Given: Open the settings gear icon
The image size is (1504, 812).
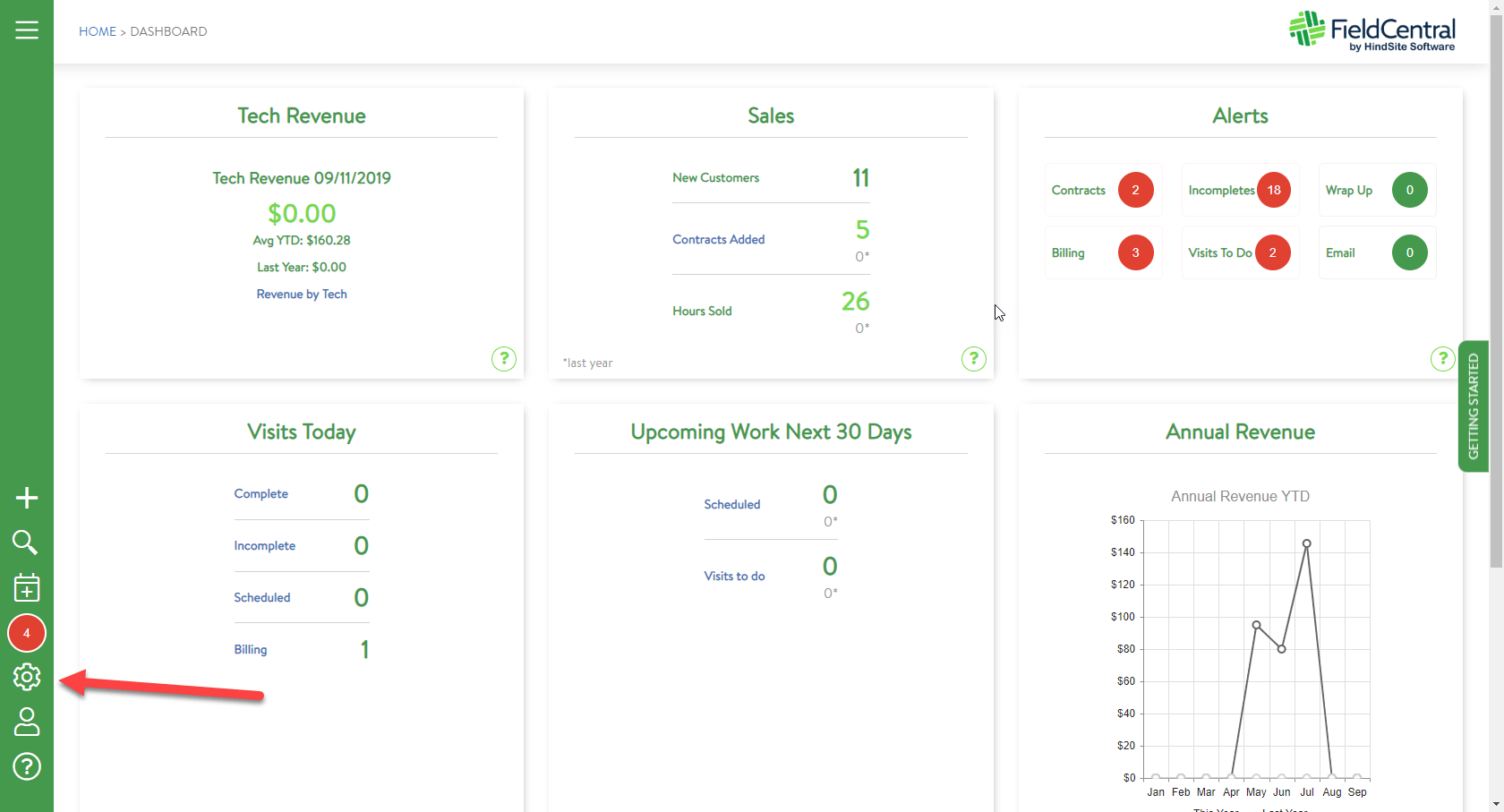Looking at the screenshot, I should pos(27,678).
